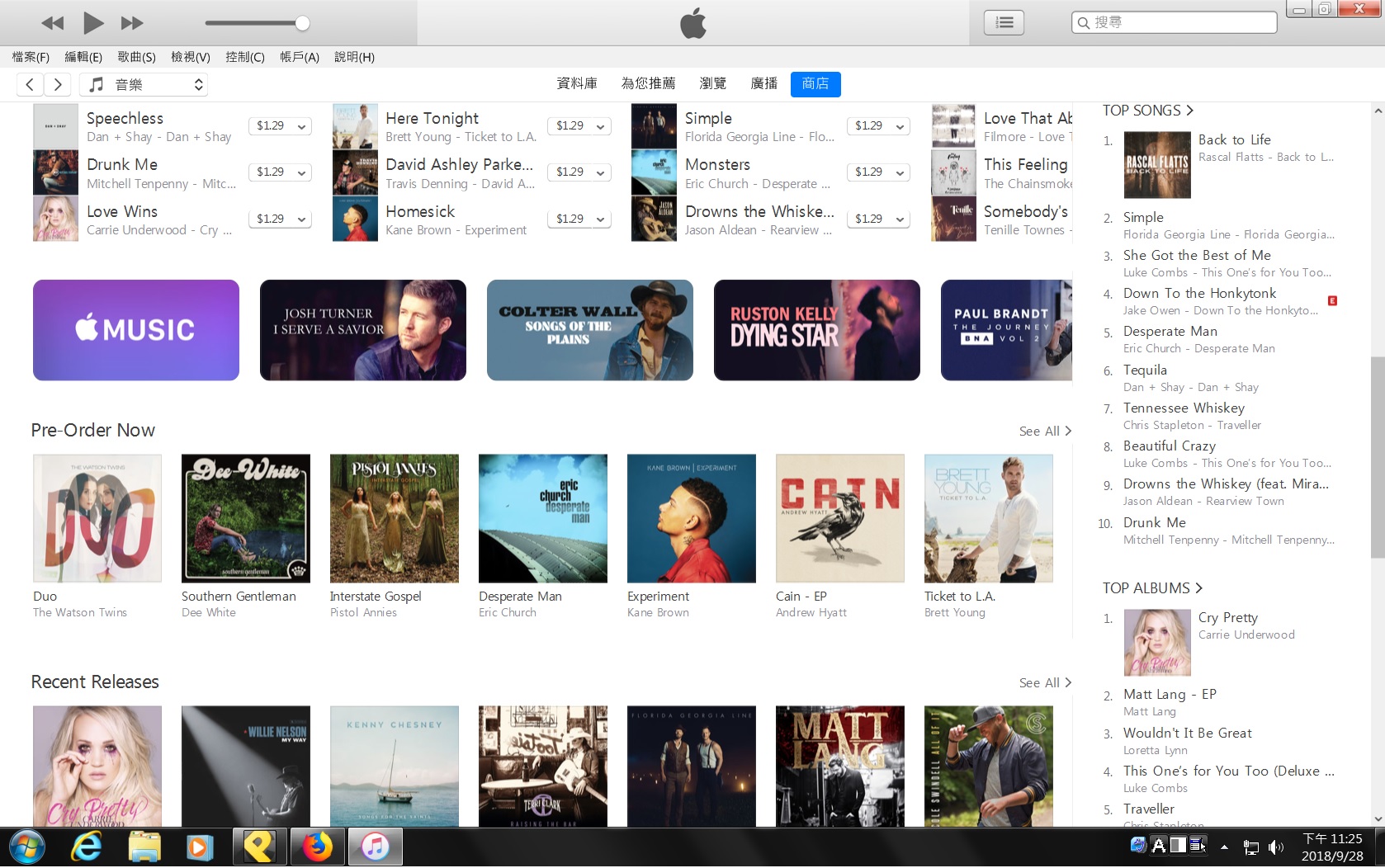Screen dimensions: 1385x868
Task: Switch to the 瀏覽 tab
Action: (x=713, y=83)
